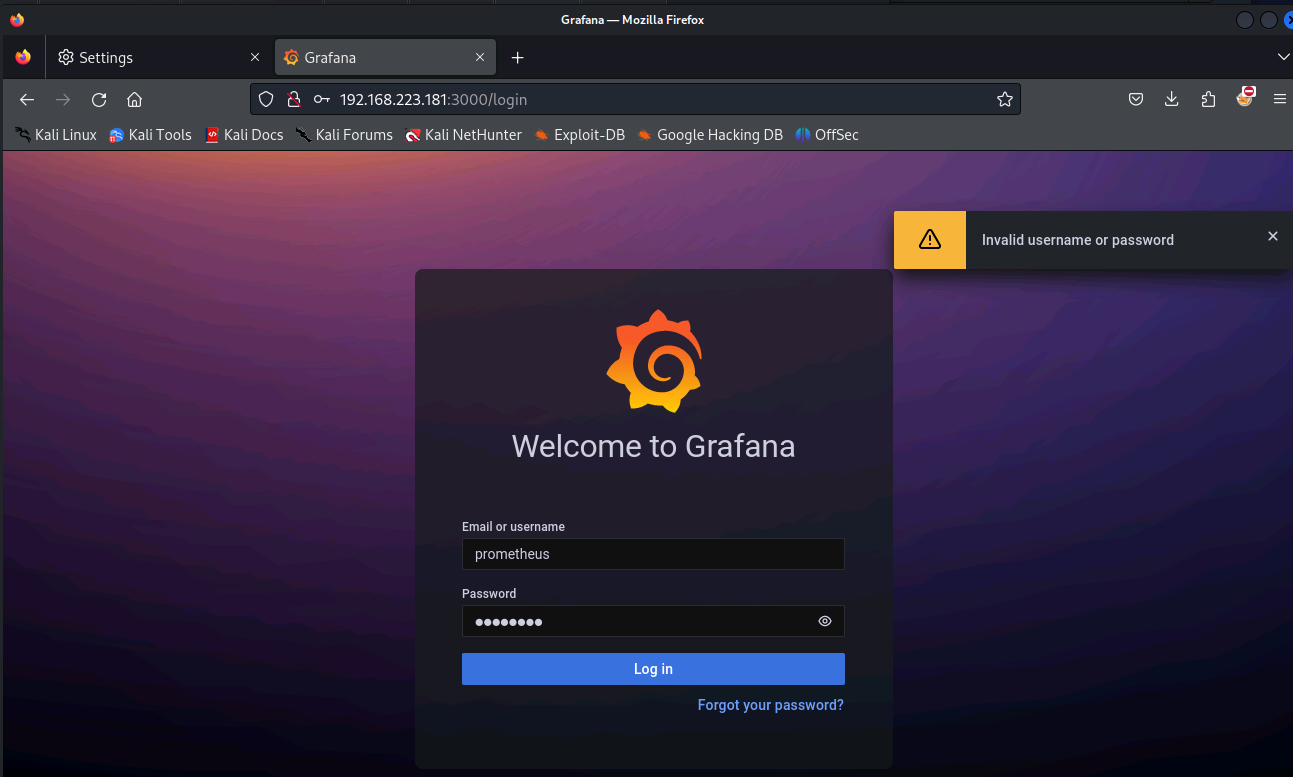Select the Grafana tab

(x=385, y=58)
